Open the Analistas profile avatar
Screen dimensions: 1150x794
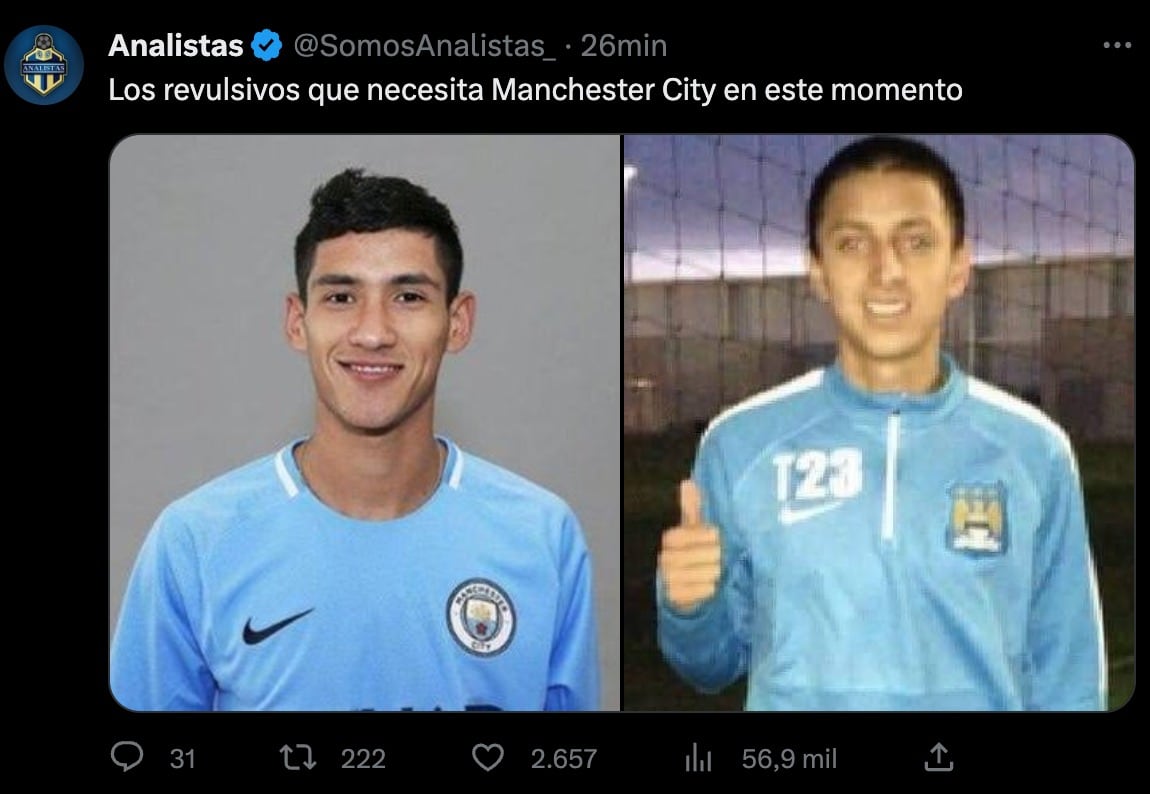44,65
